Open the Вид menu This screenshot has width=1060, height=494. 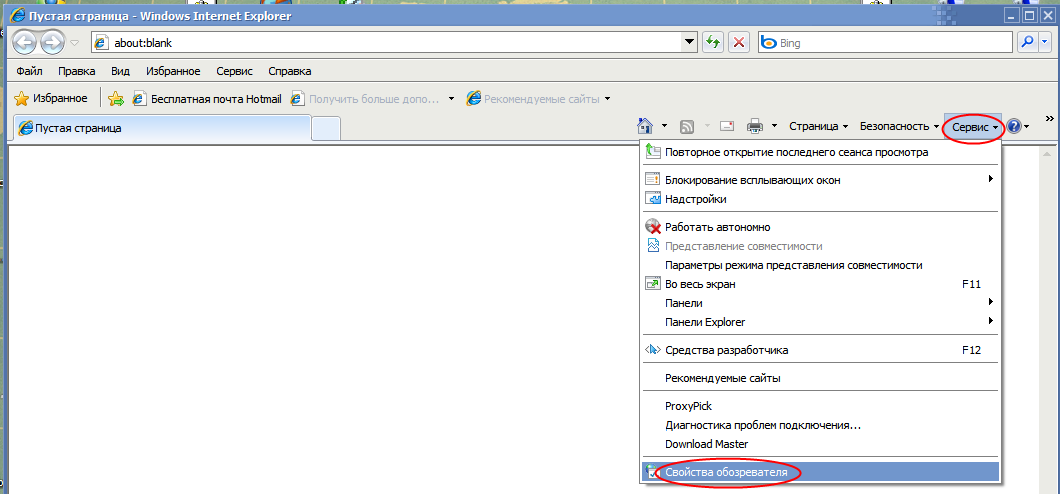tap(120, 71)
